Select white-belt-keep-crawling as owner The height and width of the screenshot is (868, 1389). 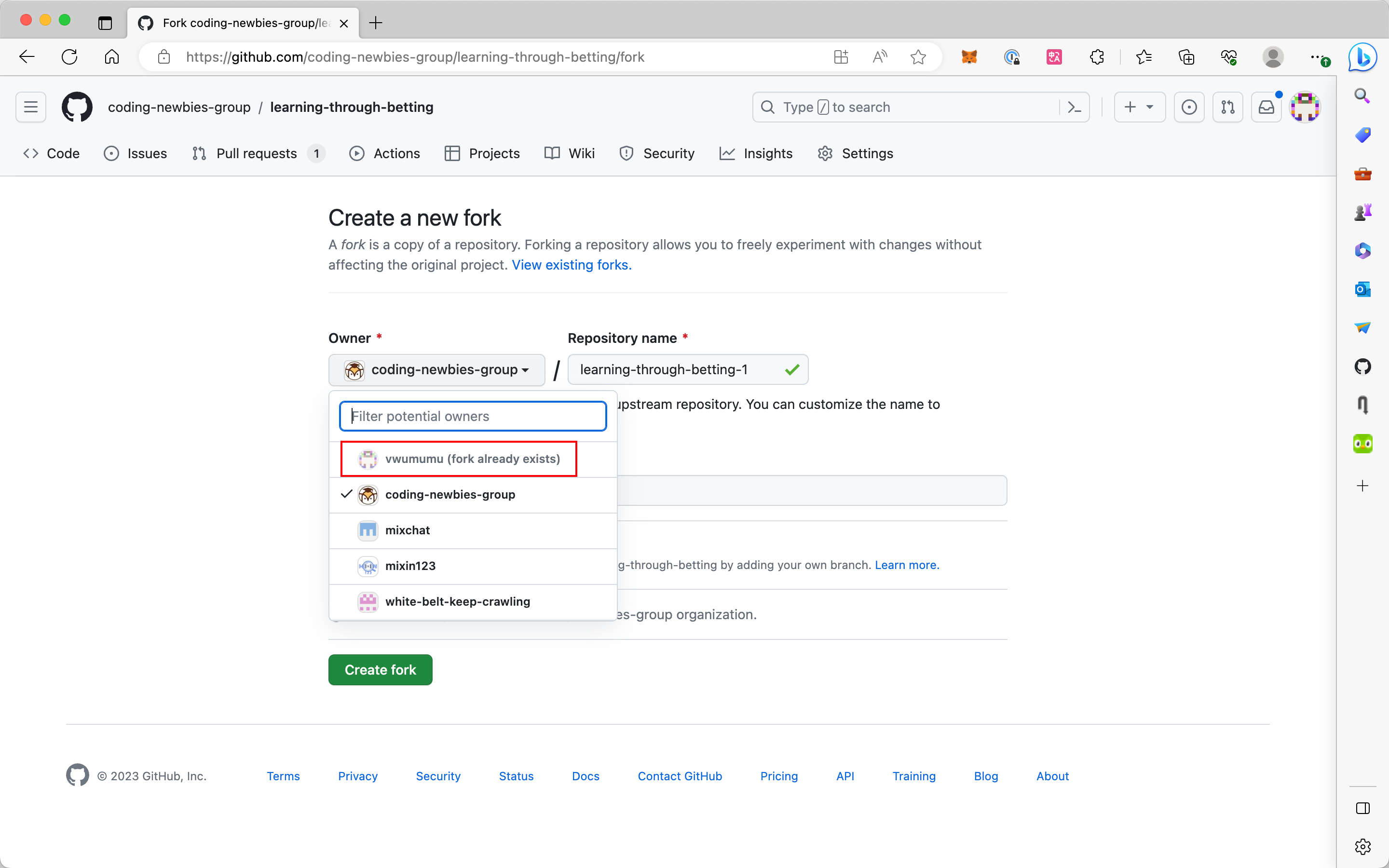tap(457, 601)
